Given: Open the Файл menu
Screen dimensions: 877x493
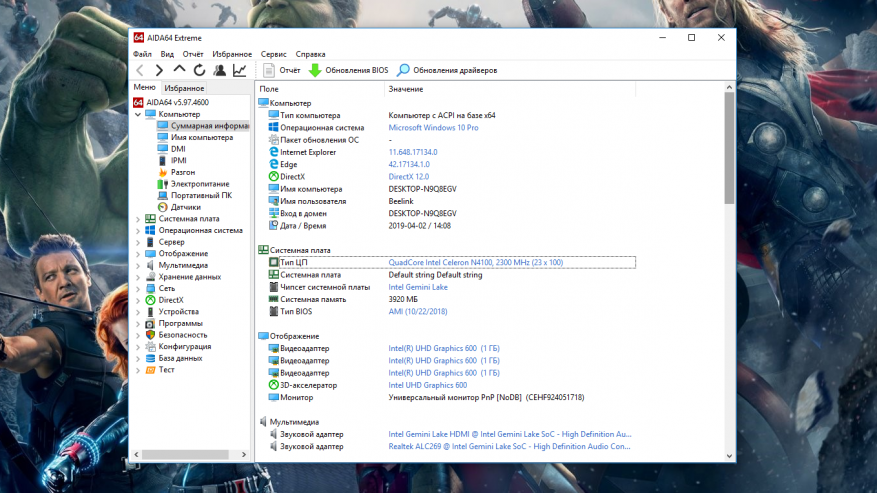Looking at the screenshot, I should tap(143, 54).
